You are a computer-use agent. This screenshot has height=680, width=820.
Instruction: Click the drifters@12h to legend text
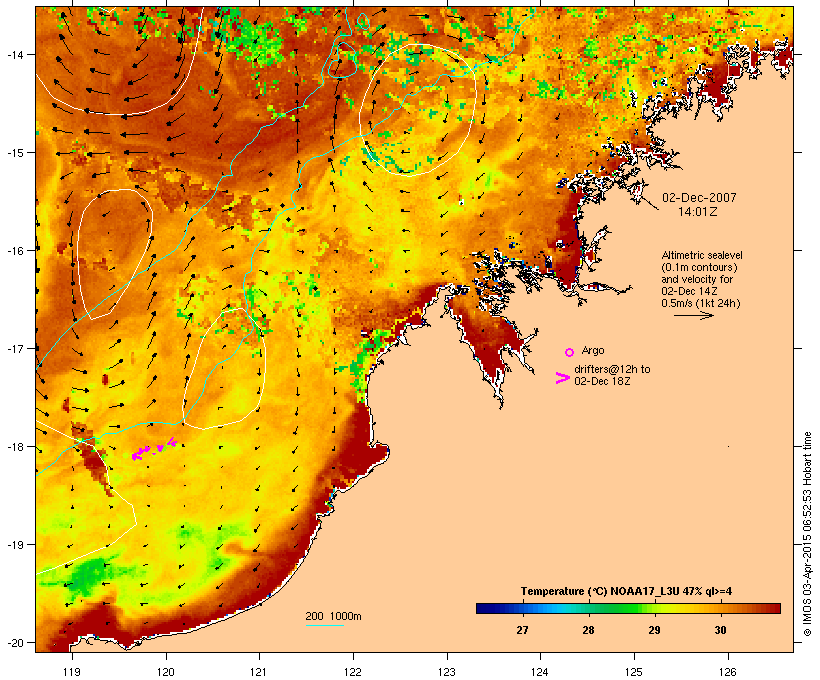612,369
